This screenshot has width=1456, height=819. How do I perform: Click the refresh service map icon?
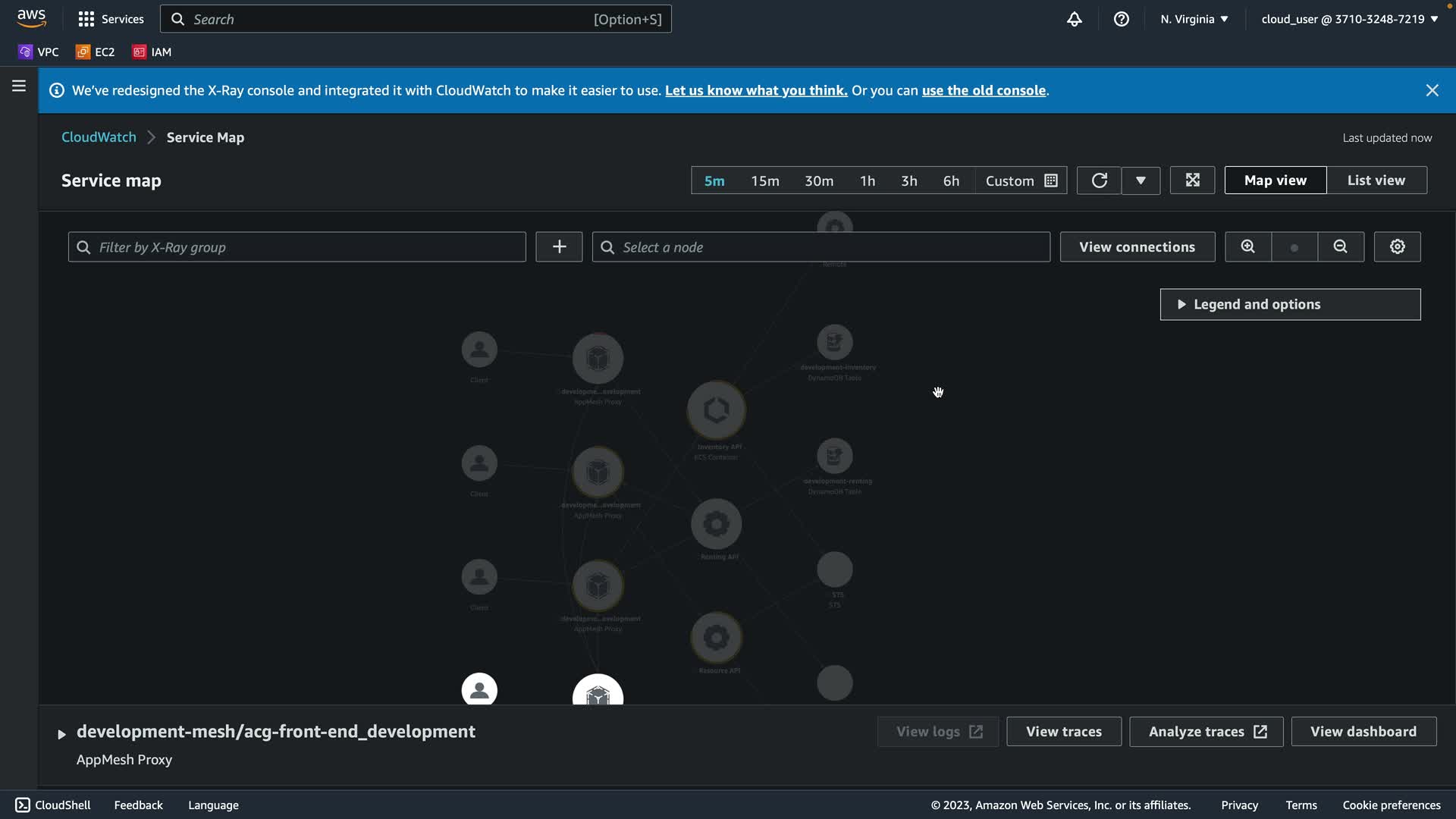point(1099,180)
